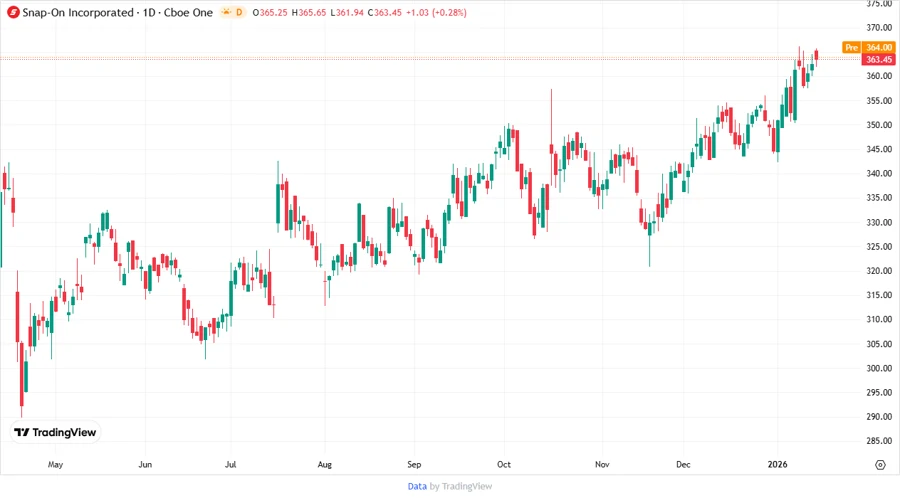900x498 pixels.
Task: Click the Jul label on time axis
Action: (230, 464)
